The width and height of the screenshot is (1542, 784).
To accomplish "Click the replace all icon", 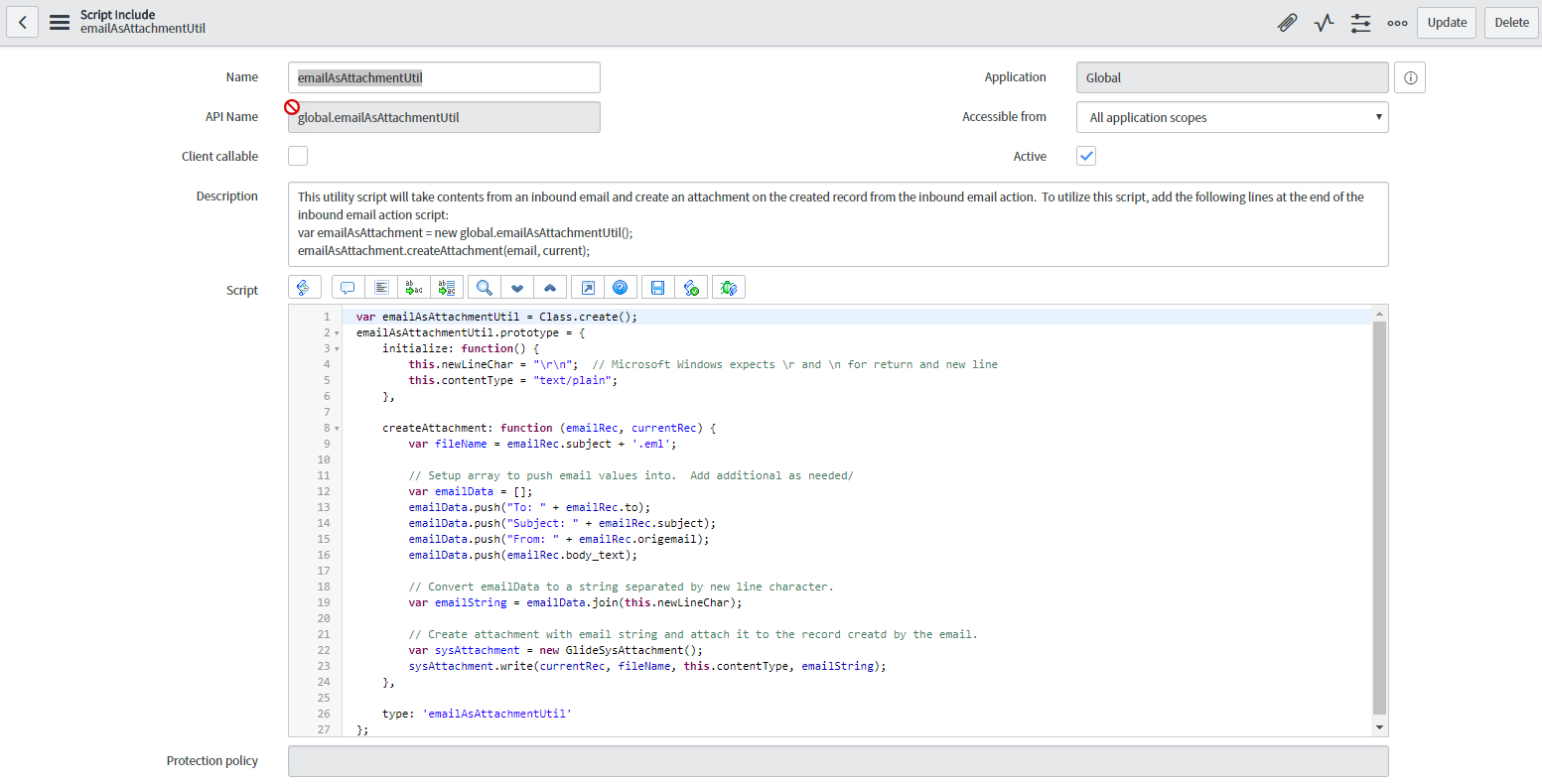I will pos(447,288).
